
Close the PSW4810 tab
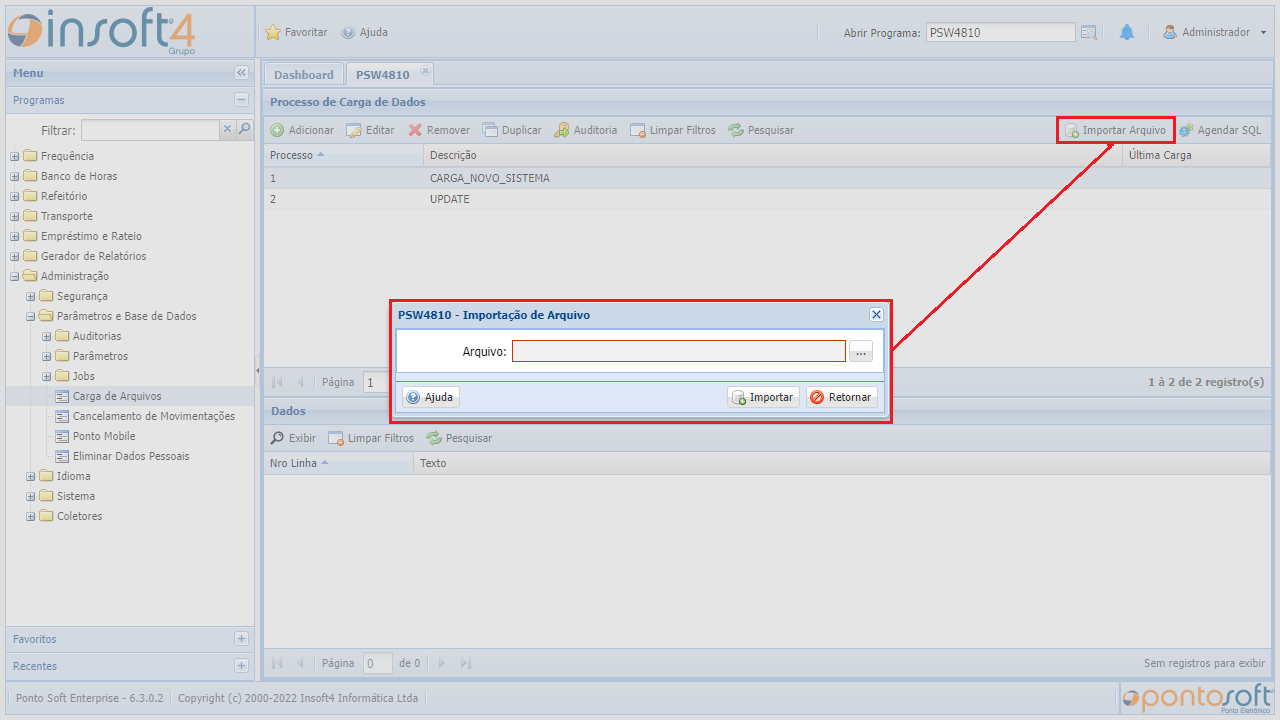point(425,71)
